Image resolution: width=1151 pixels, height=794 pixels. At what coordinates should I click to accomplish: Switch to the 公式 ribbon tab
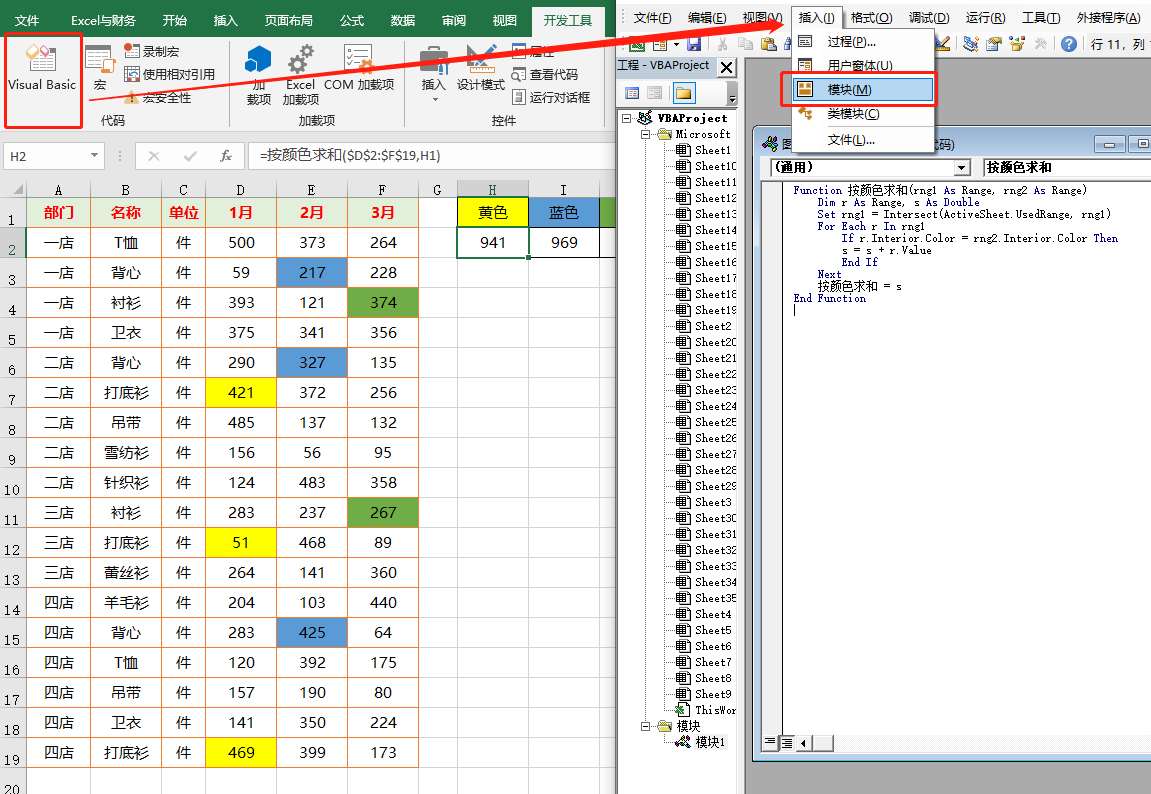click(352, 21)
